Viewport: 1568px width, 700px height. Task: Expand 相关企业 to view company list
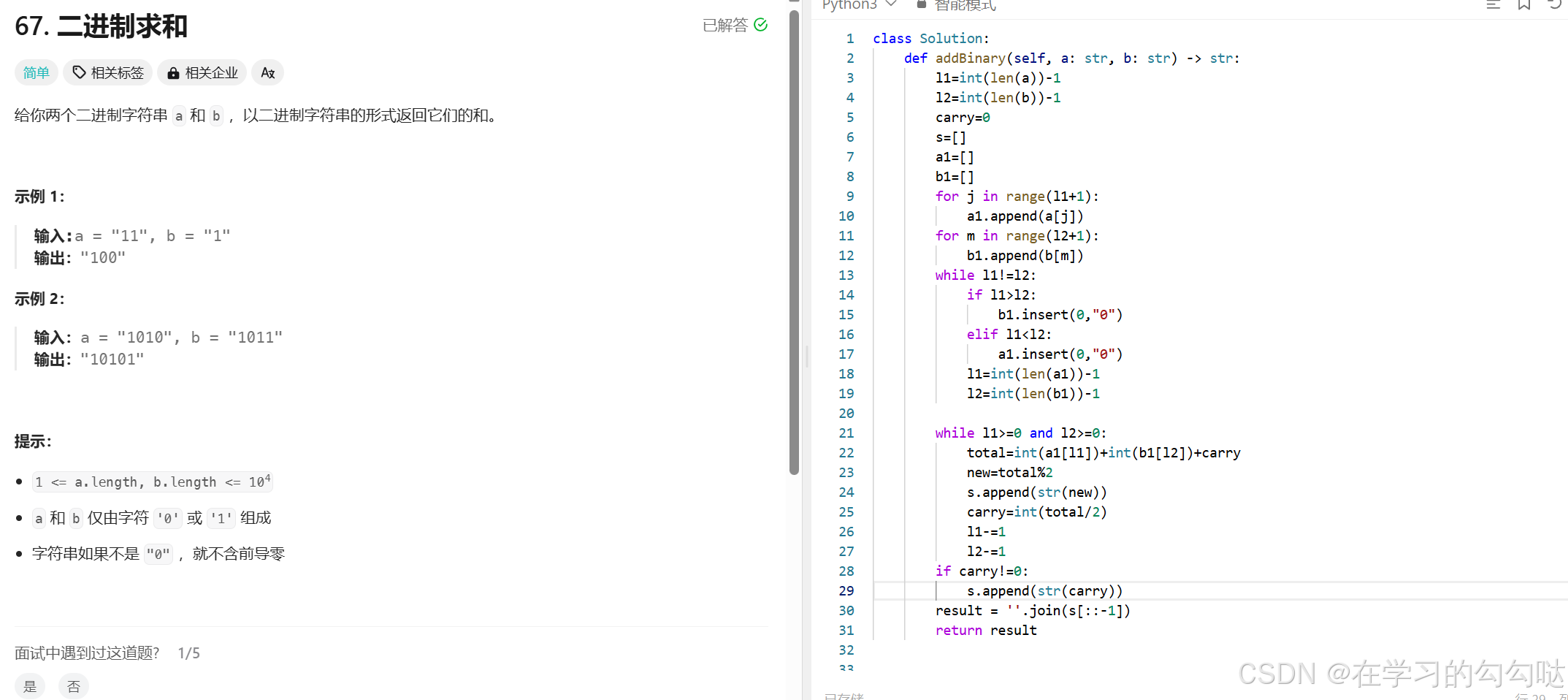(202, 72)
